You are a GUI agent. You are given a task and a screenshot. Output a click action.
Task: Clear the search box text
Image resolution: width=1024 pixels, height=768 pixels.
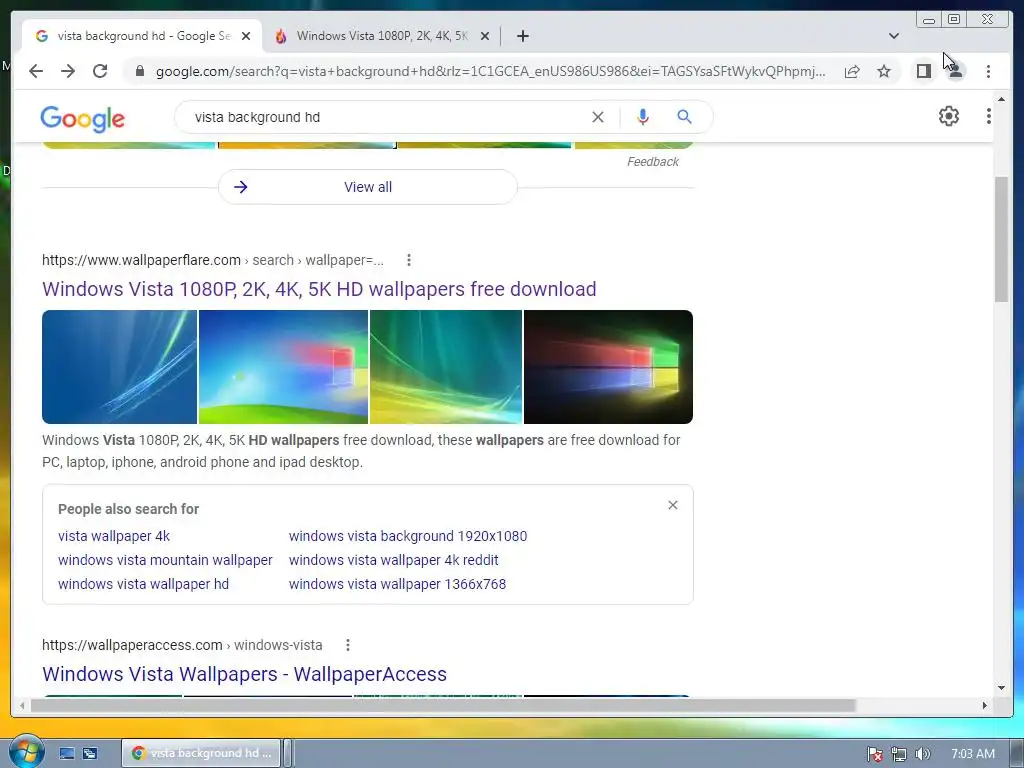coord(598,117)
